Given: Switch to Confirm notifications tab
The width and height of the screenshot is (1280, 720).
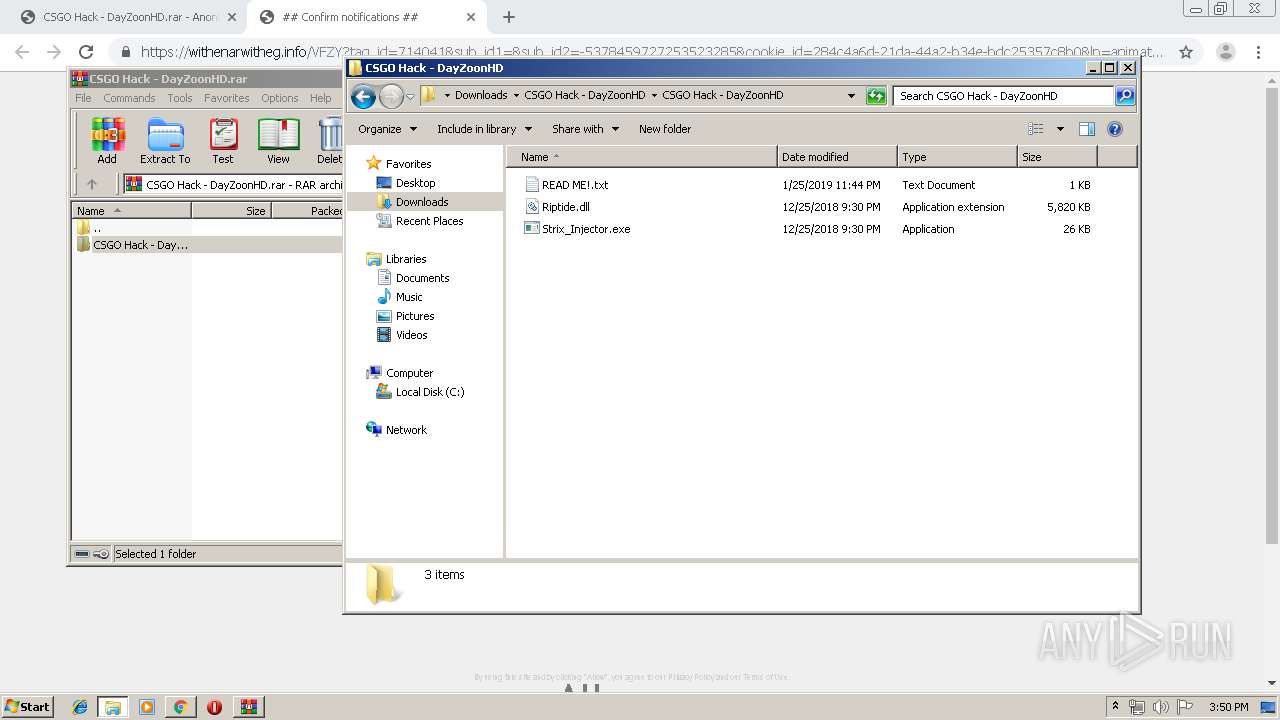Looking at the screenshot, I should point(366,17).
